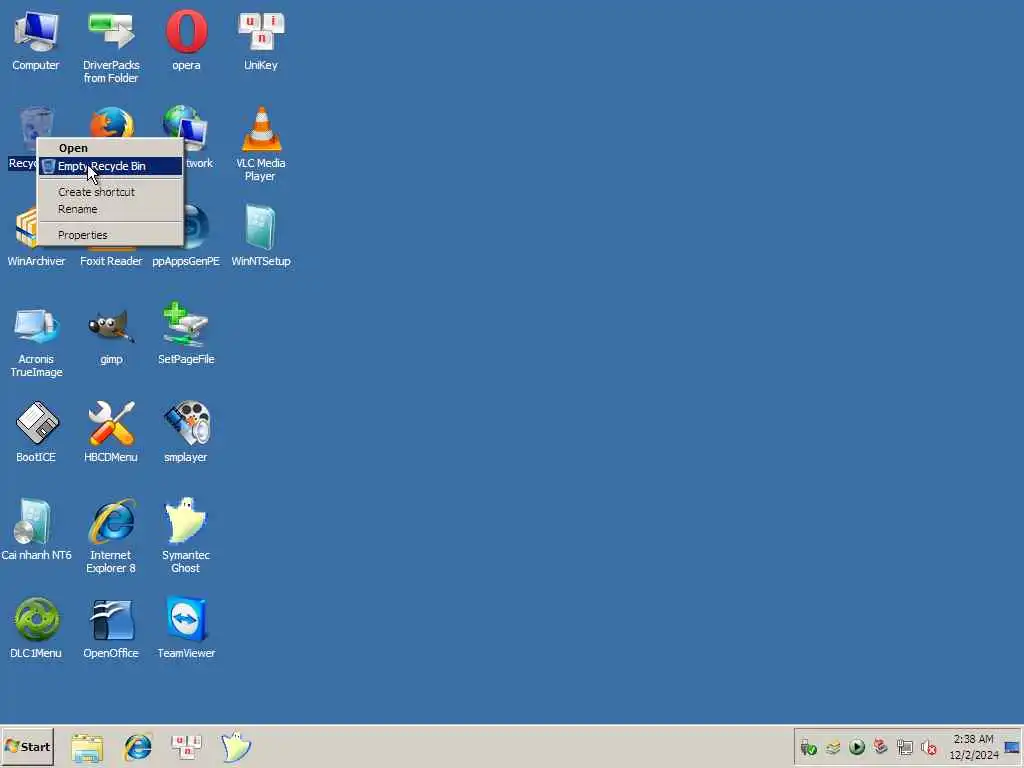Viewport: 1024px width, 768px height.
Task: Select the Cai nhanh NT6 icon
Action: click(x=36, y=530)
